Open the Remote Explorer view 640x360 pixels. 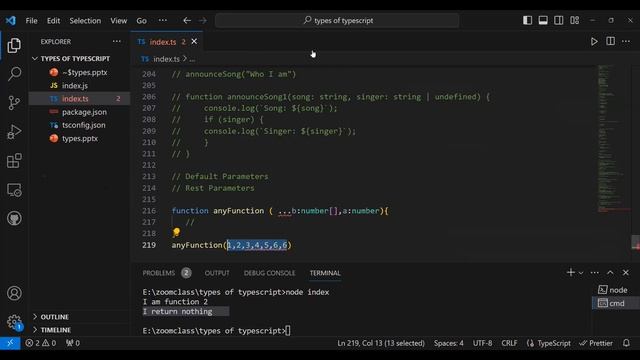(x=14, y=190)
